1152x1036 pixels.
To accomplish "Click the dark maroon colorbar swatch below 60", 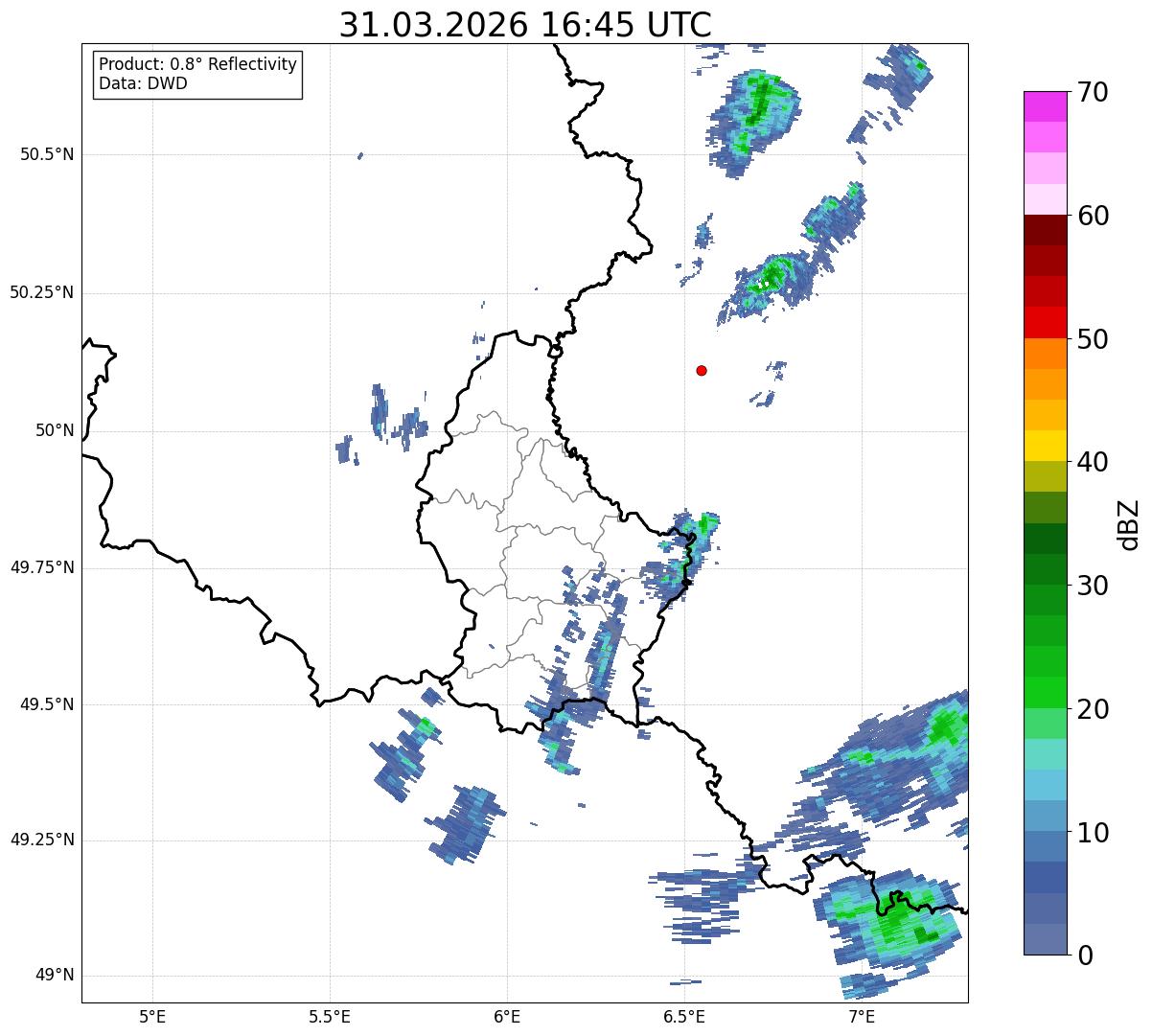I will point(1045,230).
